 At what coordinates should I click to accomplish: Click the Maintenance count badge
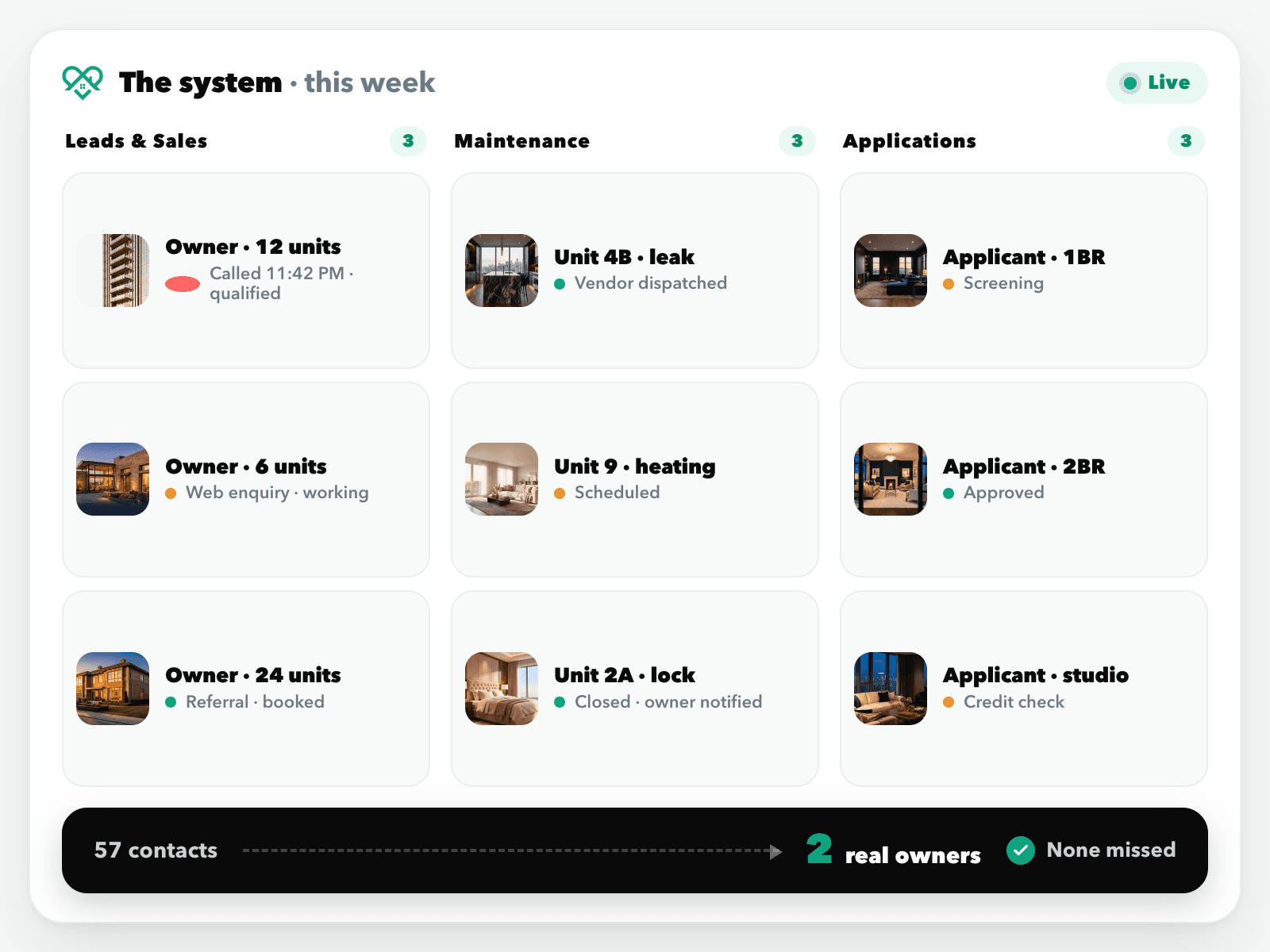click(797, 141)
